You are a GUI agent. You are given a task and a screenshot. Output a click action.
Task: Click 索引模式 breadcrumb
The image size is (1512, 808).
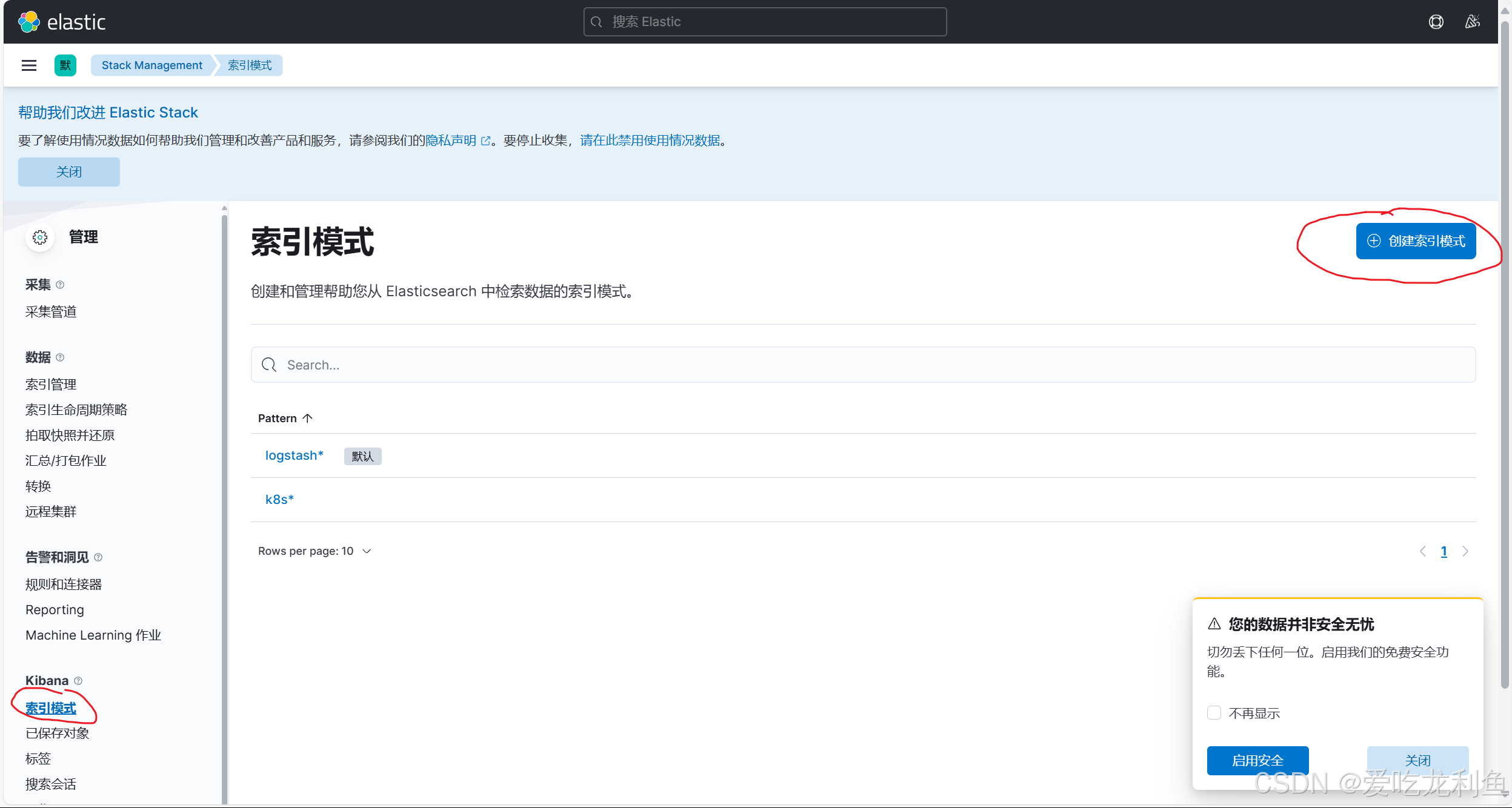pyautogui.click(x=250, y=65)
